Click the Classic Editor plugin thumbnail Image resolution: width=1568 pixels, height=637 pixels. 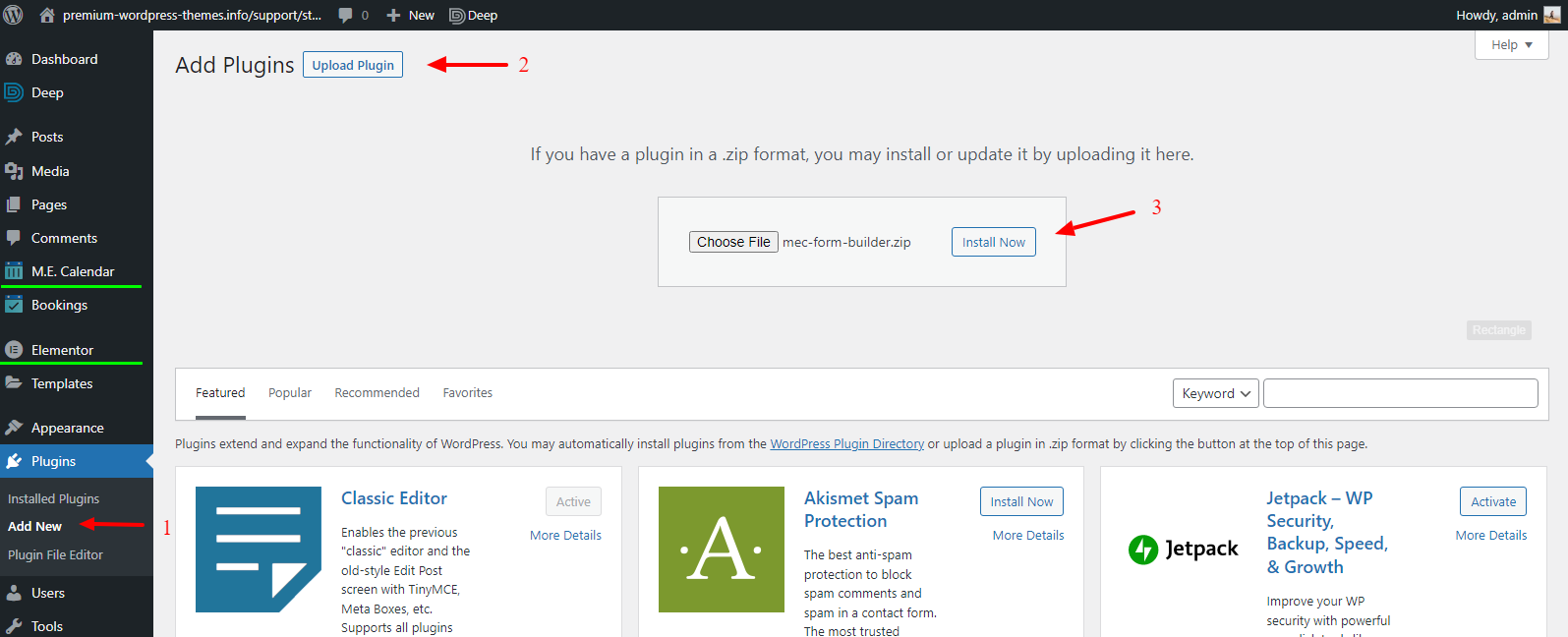click(259, 550)
